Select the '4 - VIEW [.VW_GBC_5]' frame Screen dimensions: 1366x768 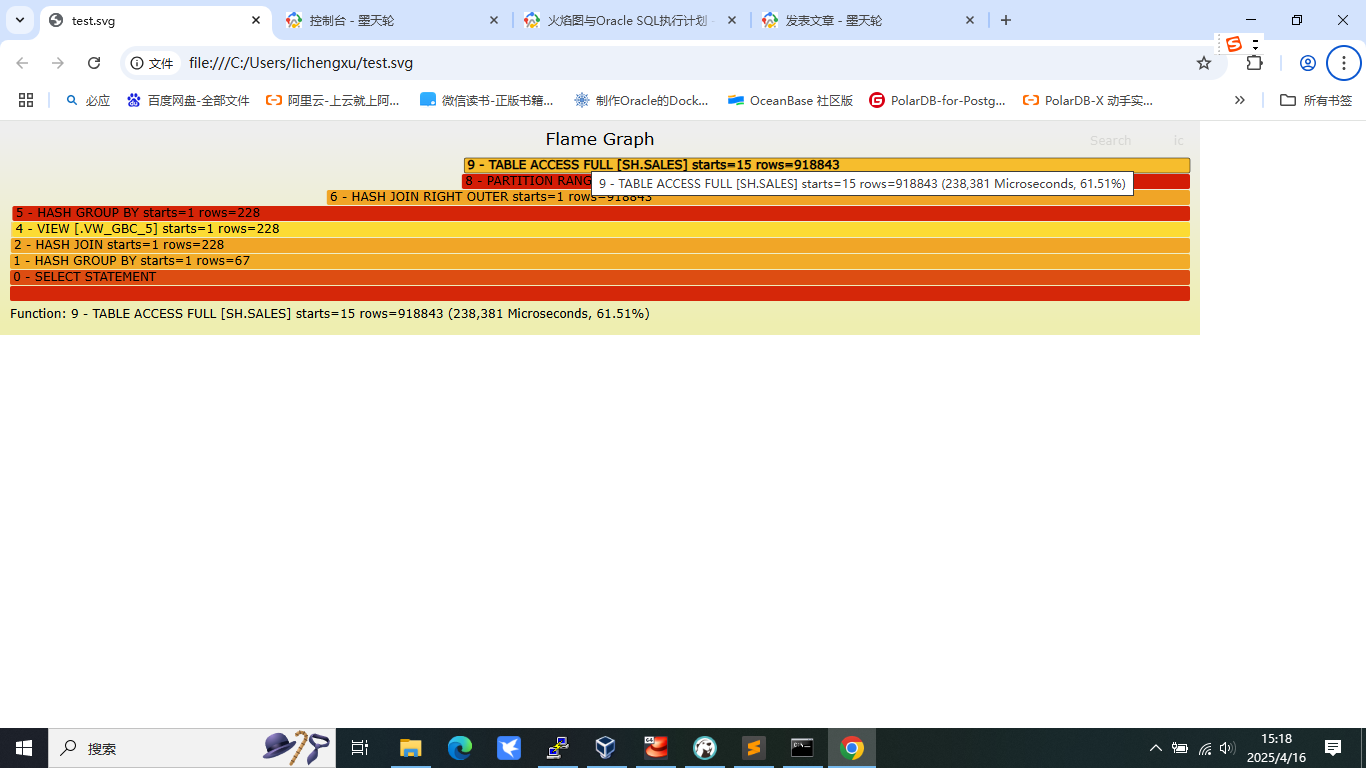click(601, 229)
